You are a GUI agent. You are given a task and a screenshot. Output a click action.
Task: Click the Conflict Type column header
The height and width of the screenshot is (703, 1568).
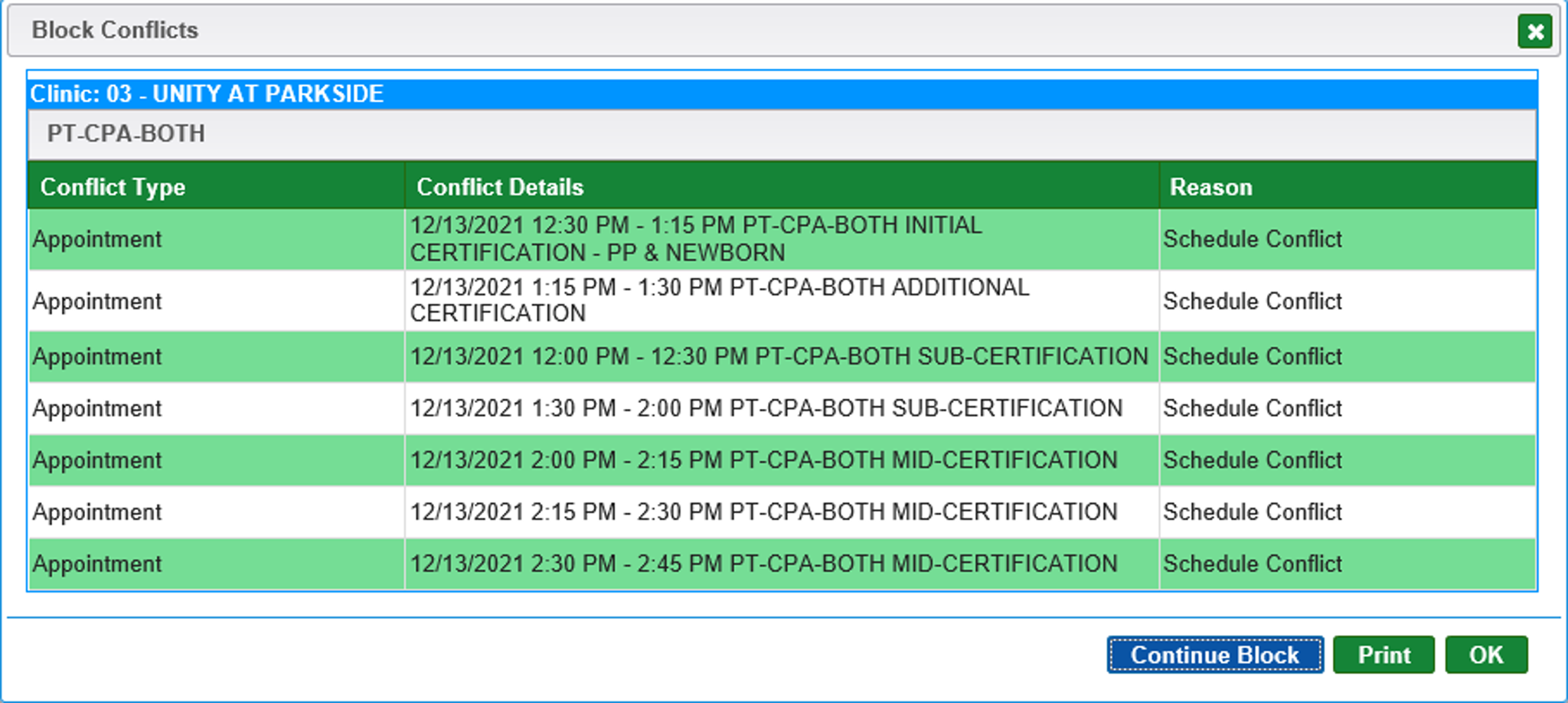coord(113,187)
